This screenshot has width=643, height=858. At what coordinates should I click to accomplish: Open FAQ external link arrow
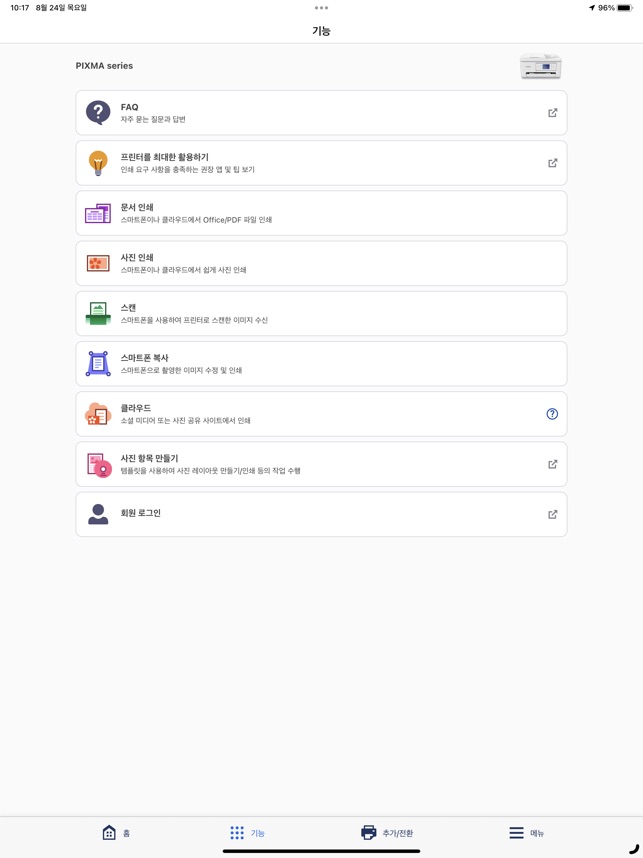point(552,113)
